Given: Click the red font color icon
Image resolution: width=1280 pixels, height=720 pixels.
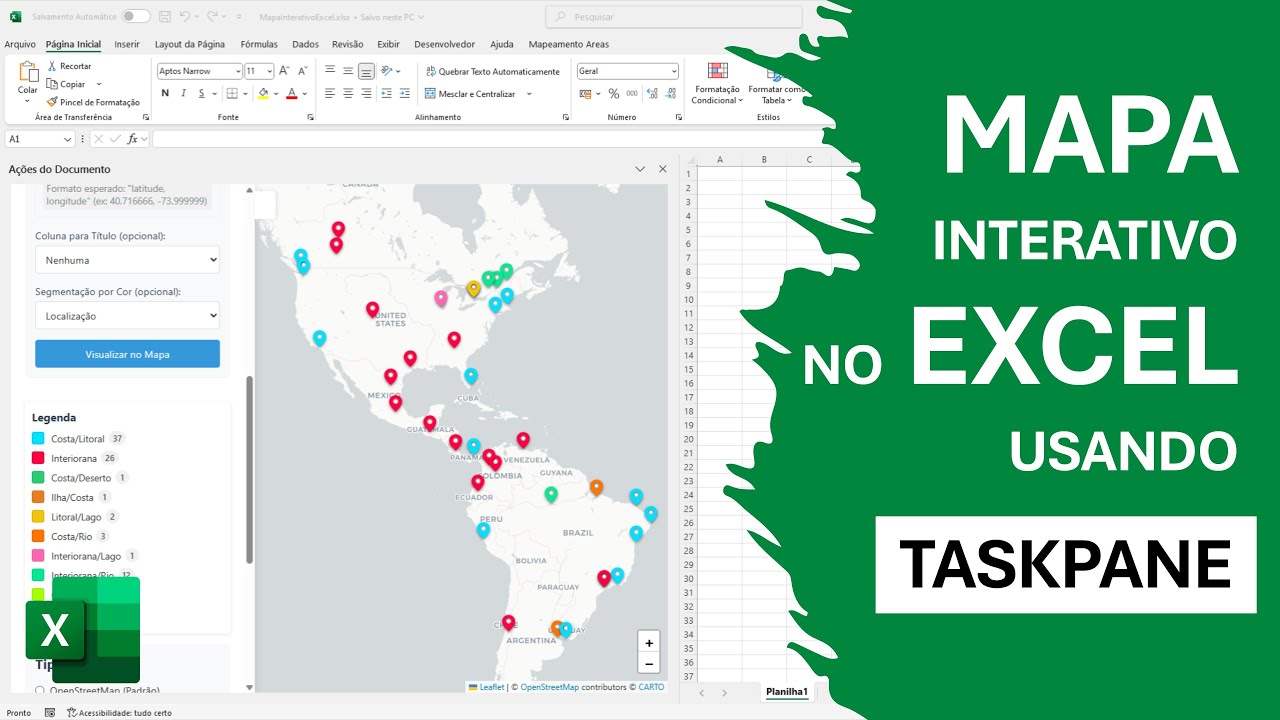Looking at the screenshot, I should point(292,93).
